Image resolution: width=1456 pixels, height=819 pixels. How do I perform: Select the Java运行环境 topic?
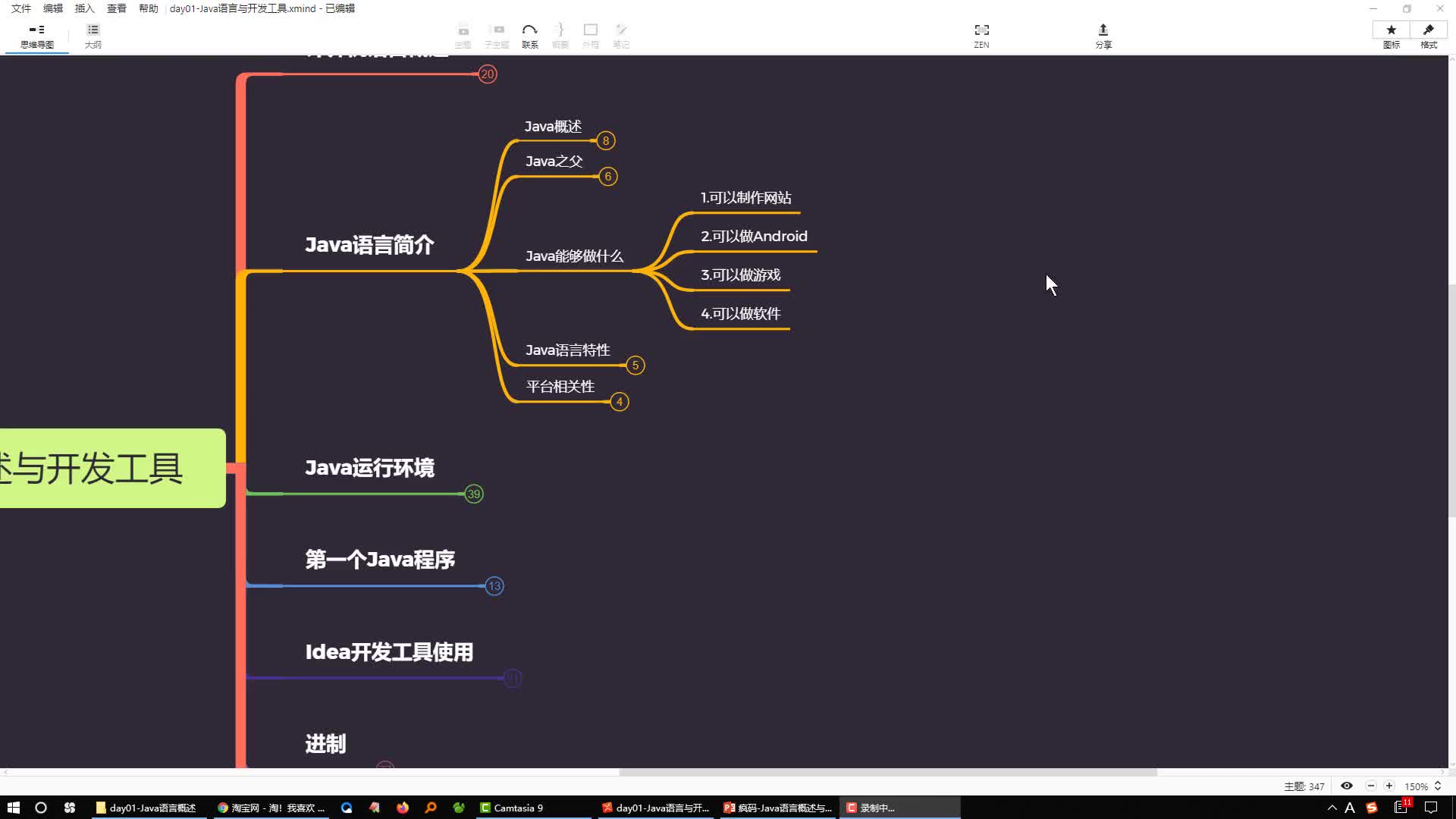369,468
